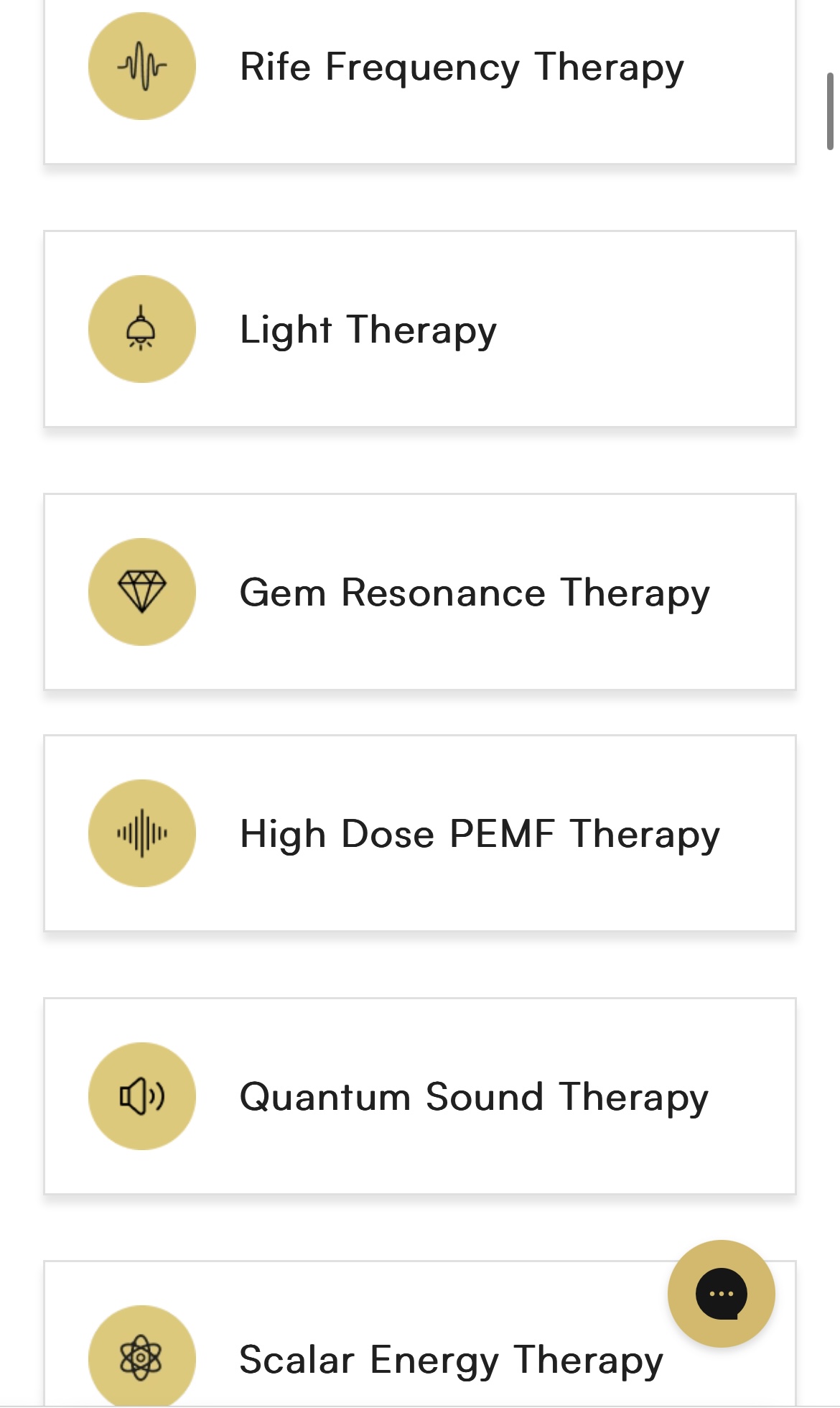Open the chat bubble widget

[721, 1294]
